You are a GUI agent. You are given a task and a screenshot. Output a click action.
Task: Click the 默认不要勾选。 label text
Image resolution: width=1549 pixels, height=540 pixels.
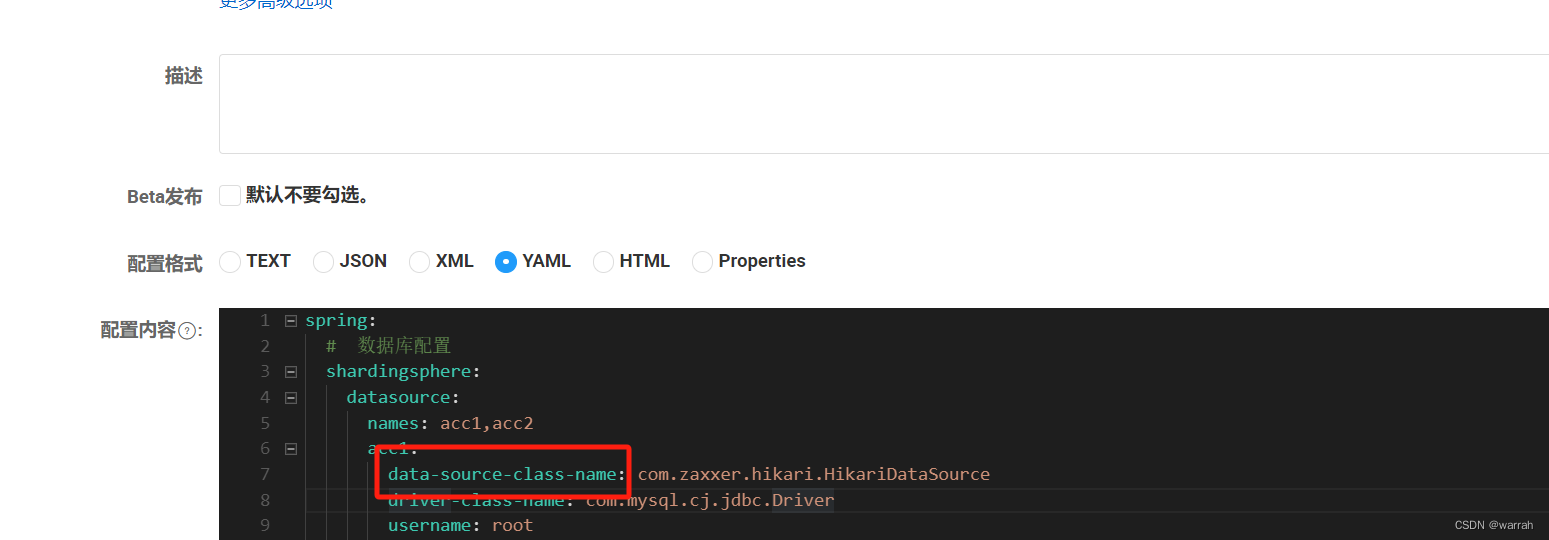point(308,195)
